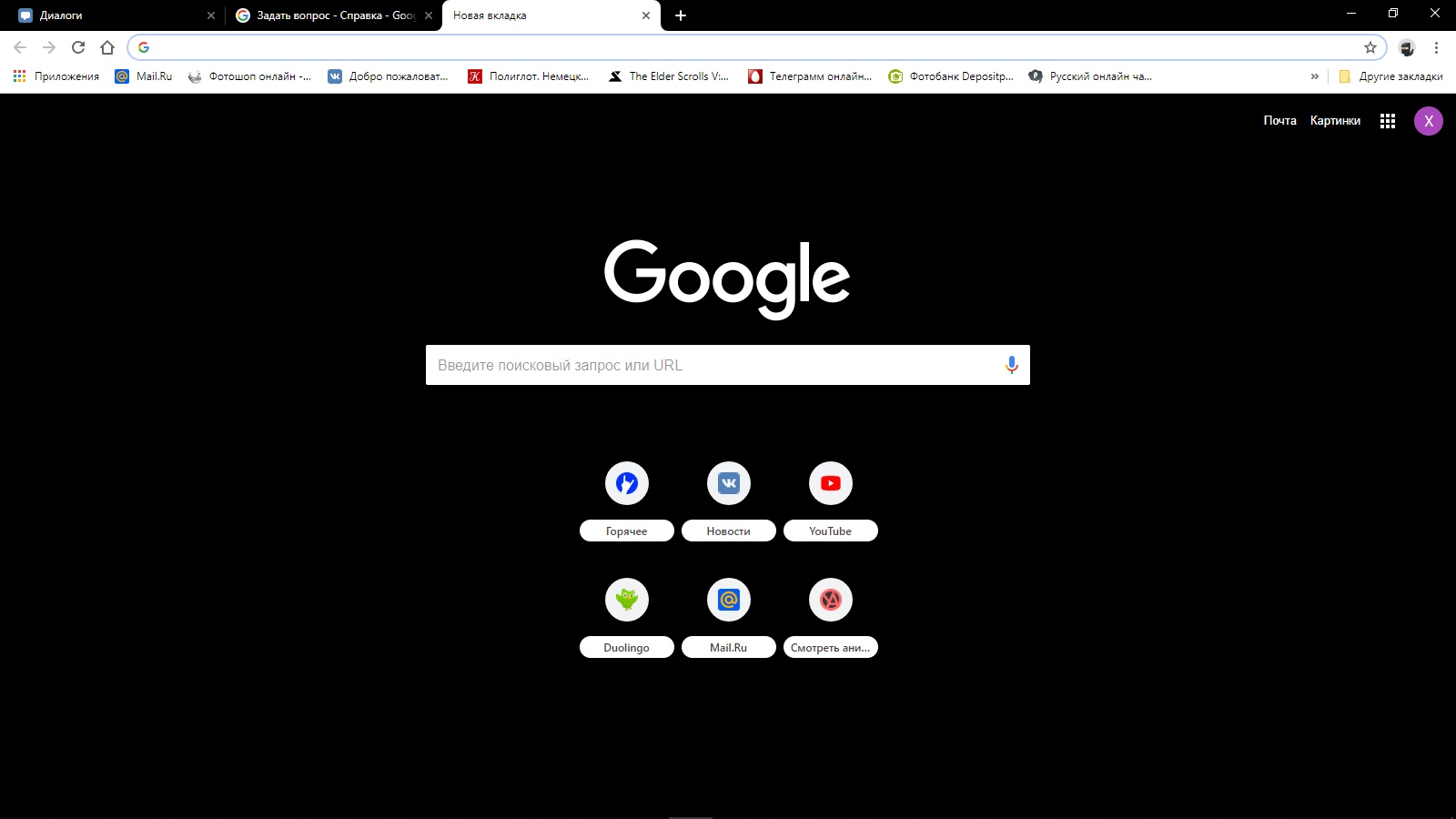
Task: Focus the Введите поисковый запрос или URL field
Action: click(x=728, y=365)
